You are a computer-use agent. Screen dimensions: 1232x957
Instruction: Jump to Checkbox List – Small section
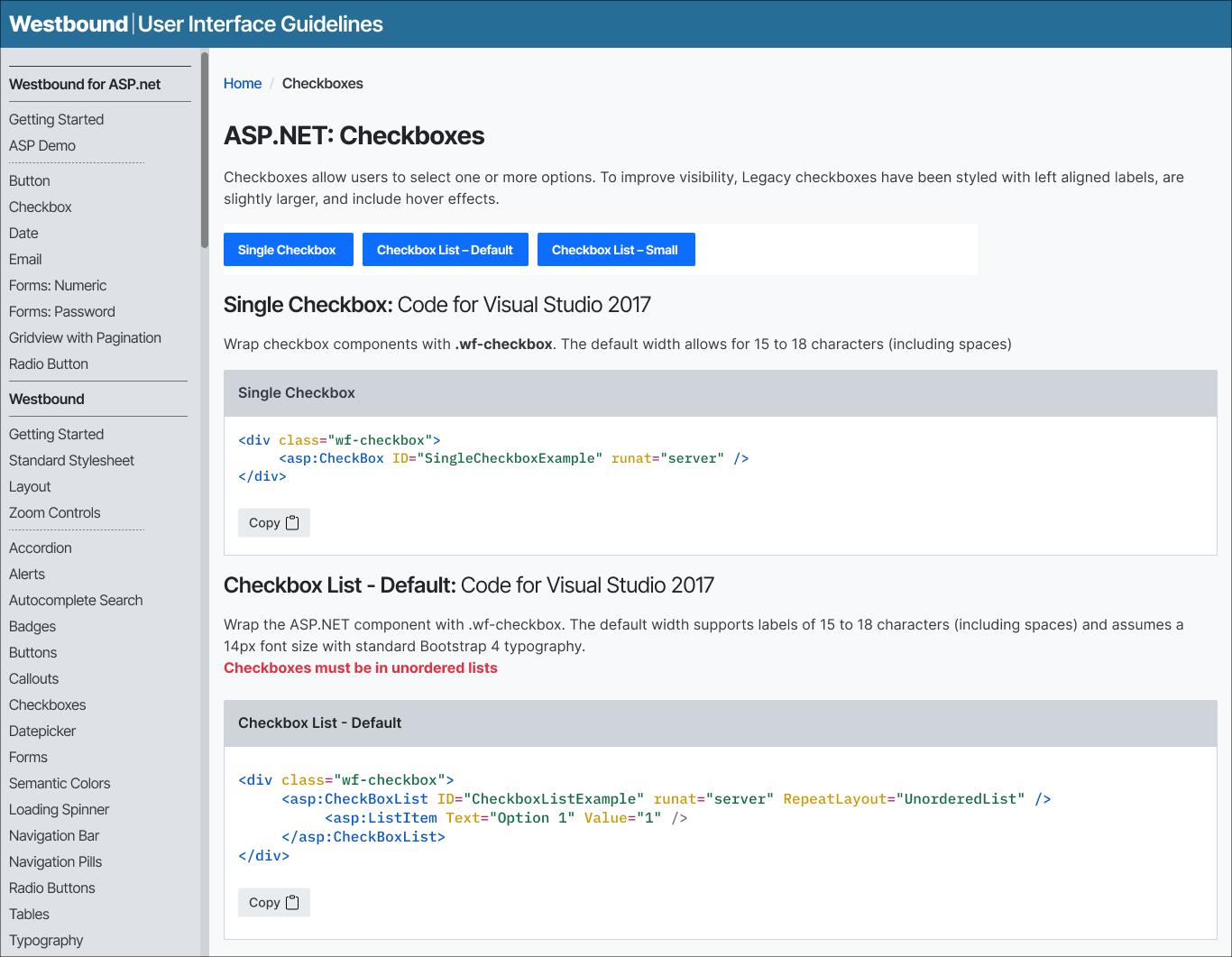[615, 250]
